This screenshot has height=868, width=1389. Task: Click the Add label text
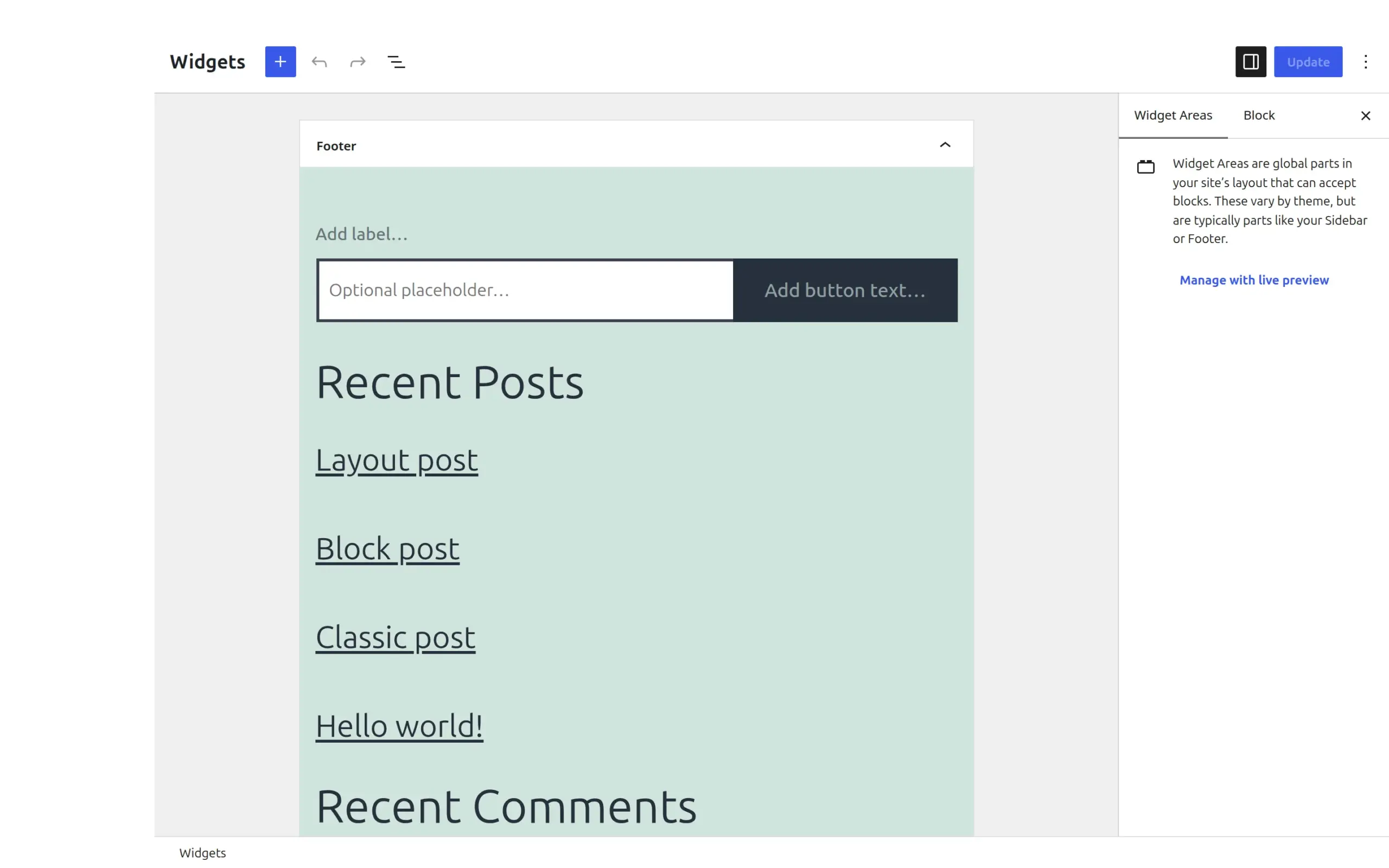coord(361,234)
